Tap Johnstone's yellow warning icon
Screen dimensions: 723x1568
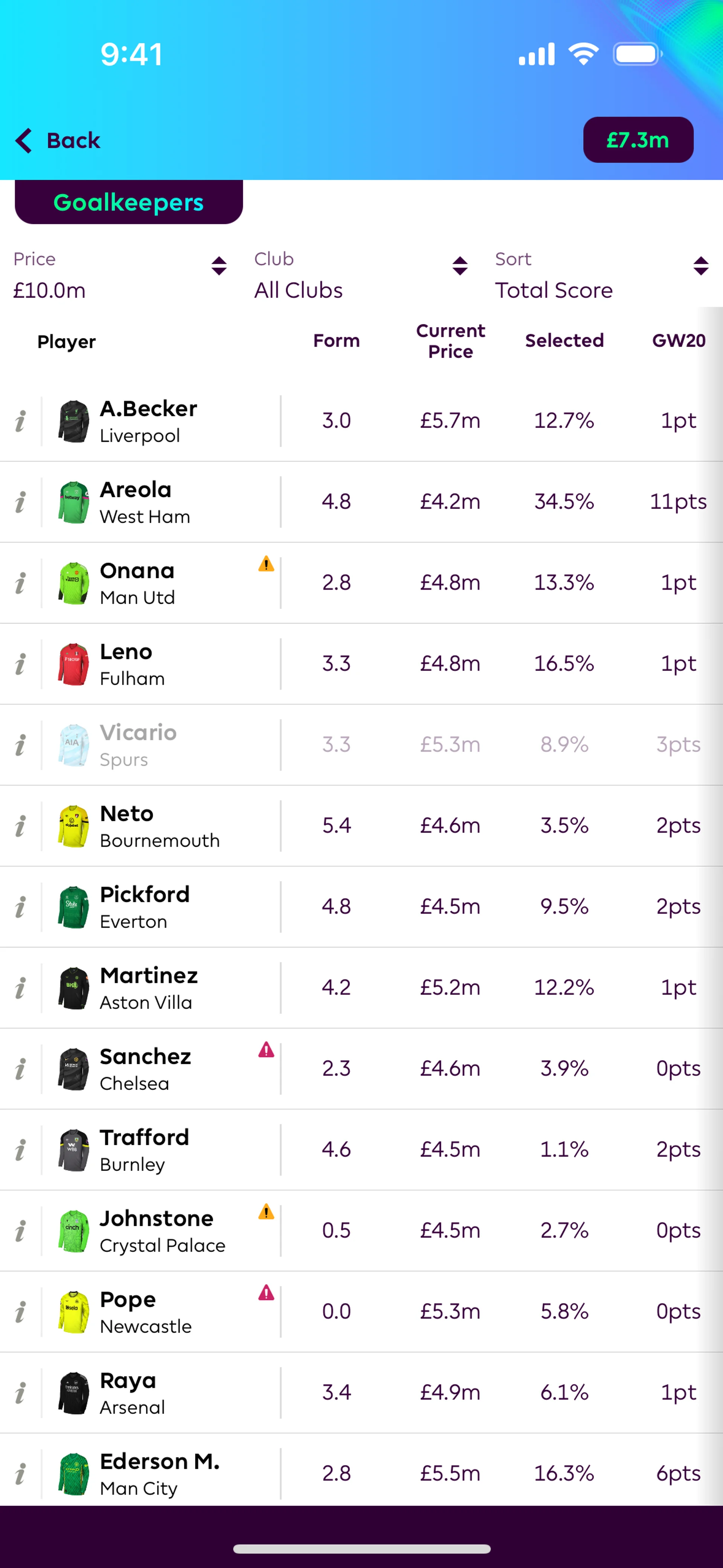[x=266, y=1212]
